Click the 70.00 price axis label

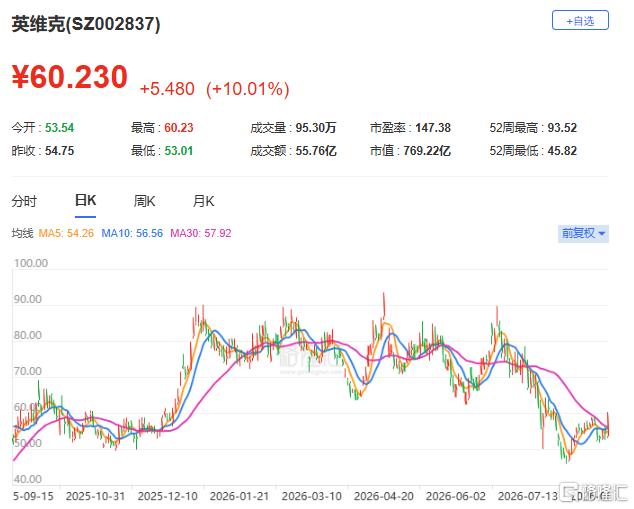click(x=28, y=371)
